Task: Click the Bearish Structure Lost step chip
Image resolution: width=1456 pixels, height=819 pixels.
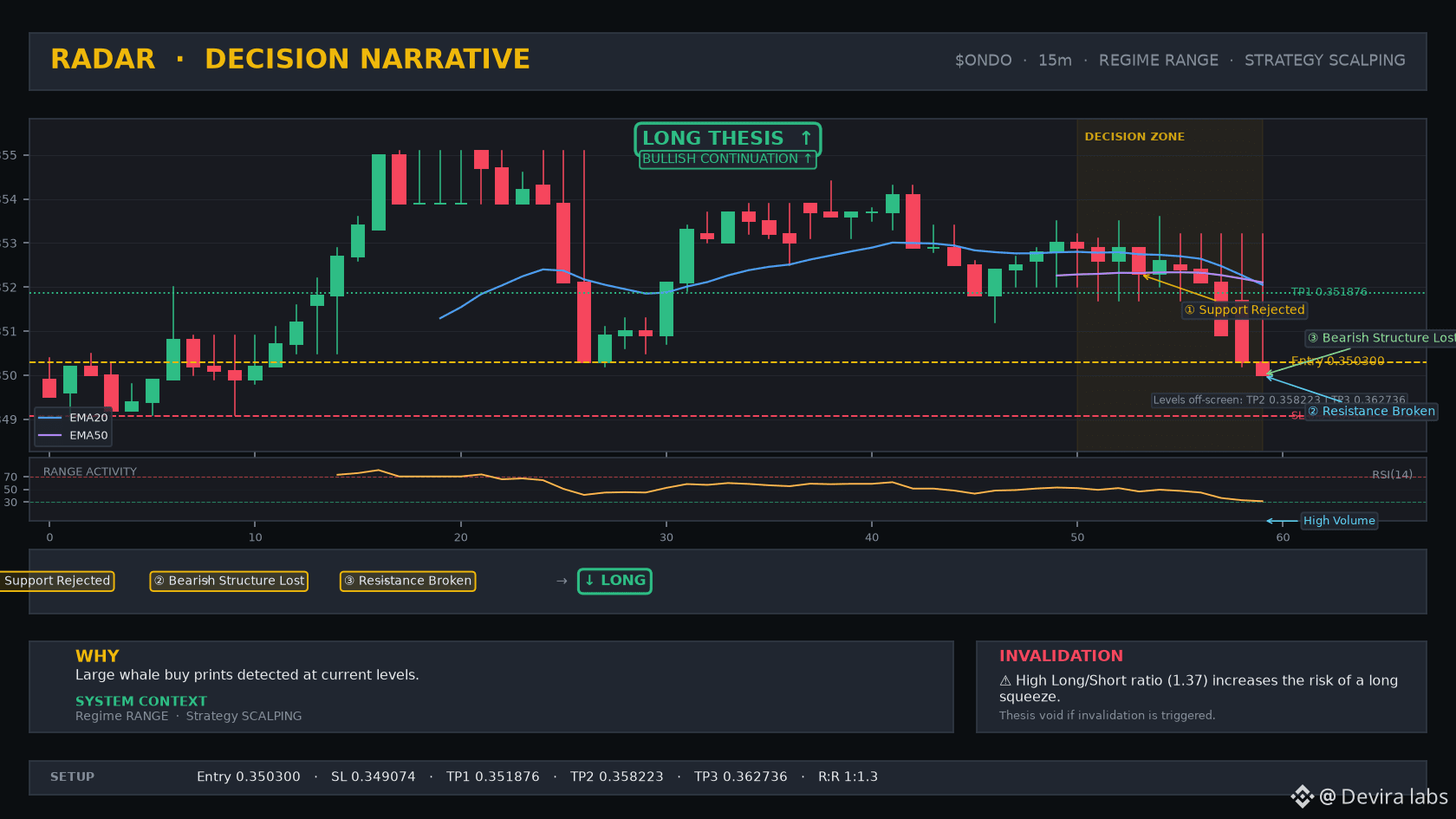Action: coord(230,581)
